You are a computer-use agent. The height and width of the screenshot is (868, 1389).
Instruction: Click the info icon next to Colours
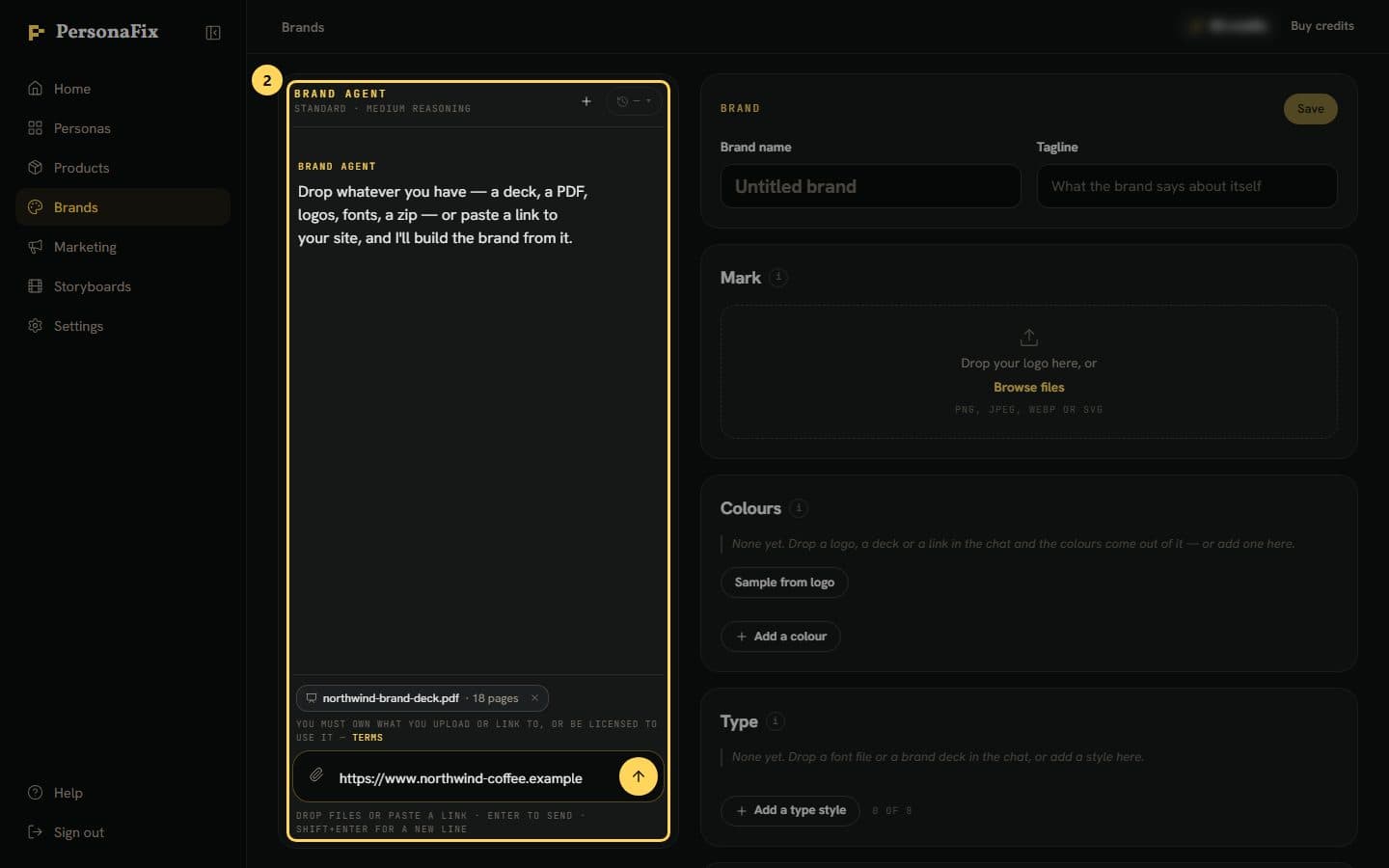click(799, 508)
